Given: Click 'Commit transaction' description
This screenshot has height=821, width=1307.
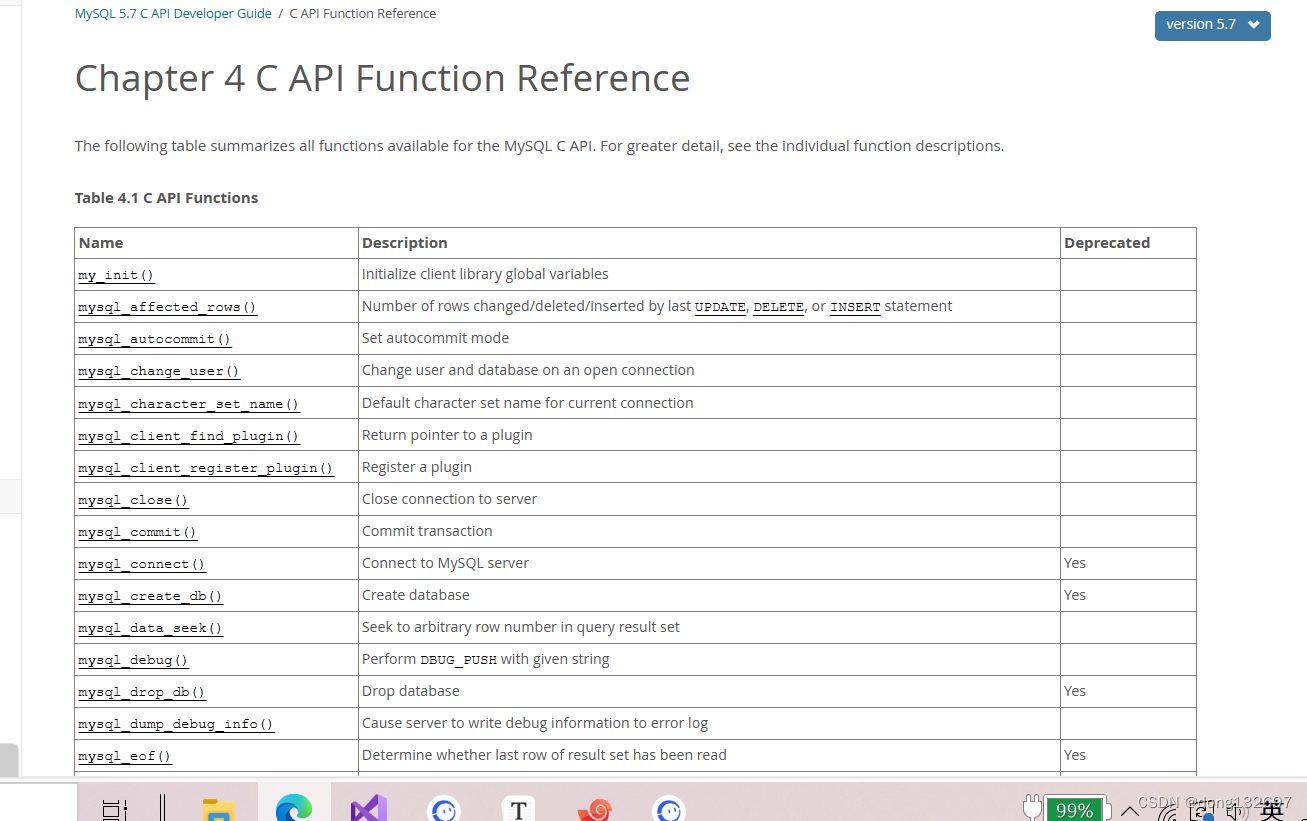Looking at the screenshot, I should pos(427,531).
